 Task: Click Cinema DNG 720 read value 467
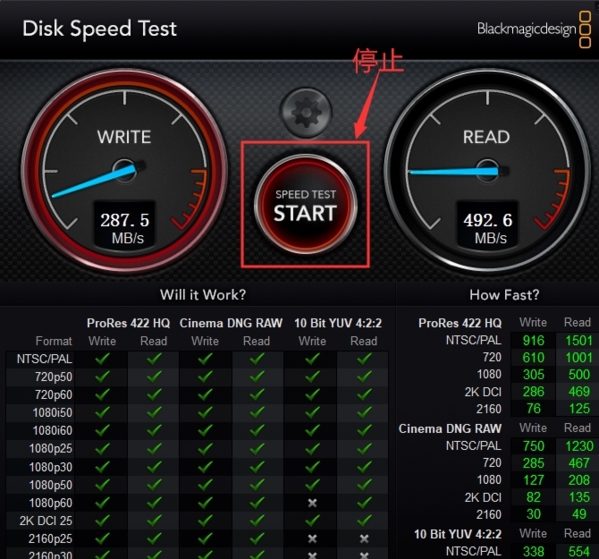(x=579, y=463)
